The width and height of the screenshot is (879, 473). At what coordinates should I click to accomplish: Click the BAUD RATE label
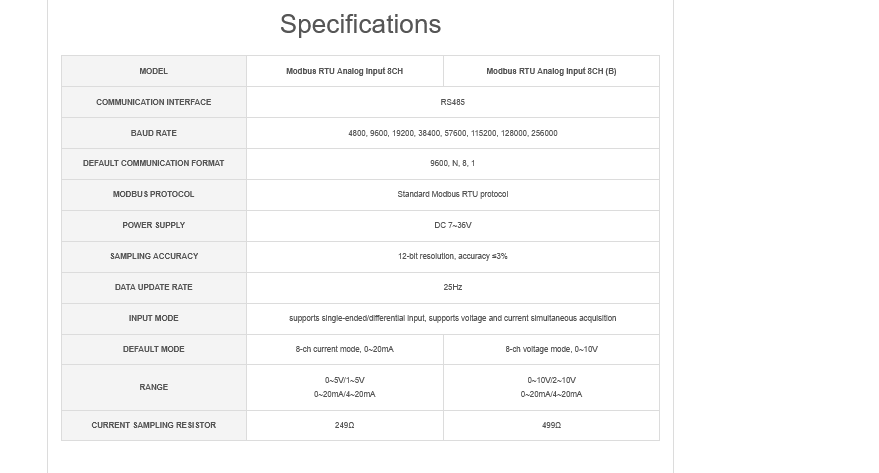154,133
